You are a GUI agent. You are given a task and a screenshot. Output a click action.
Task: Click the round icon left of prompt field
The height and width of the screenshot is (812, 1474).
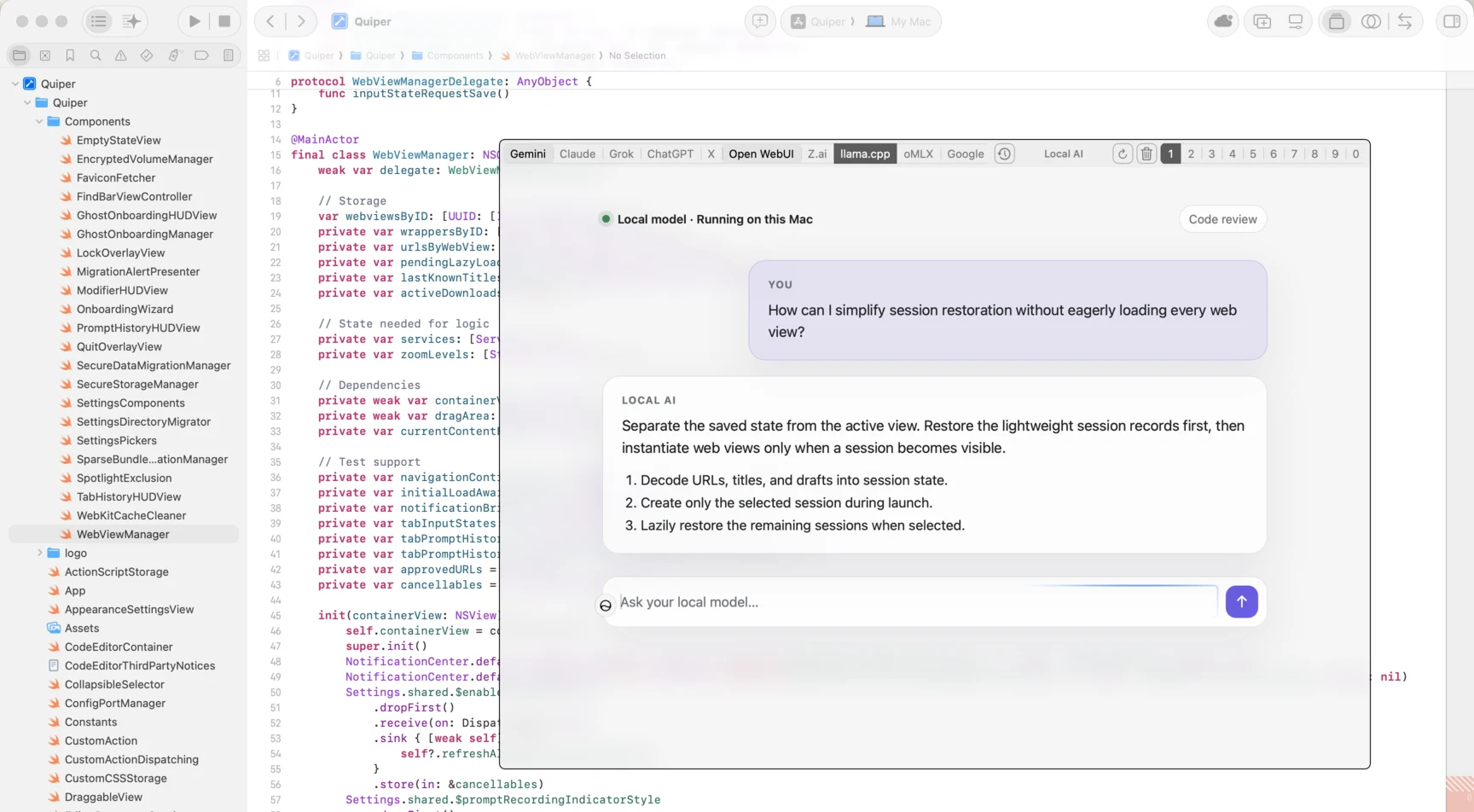point(606,606)
